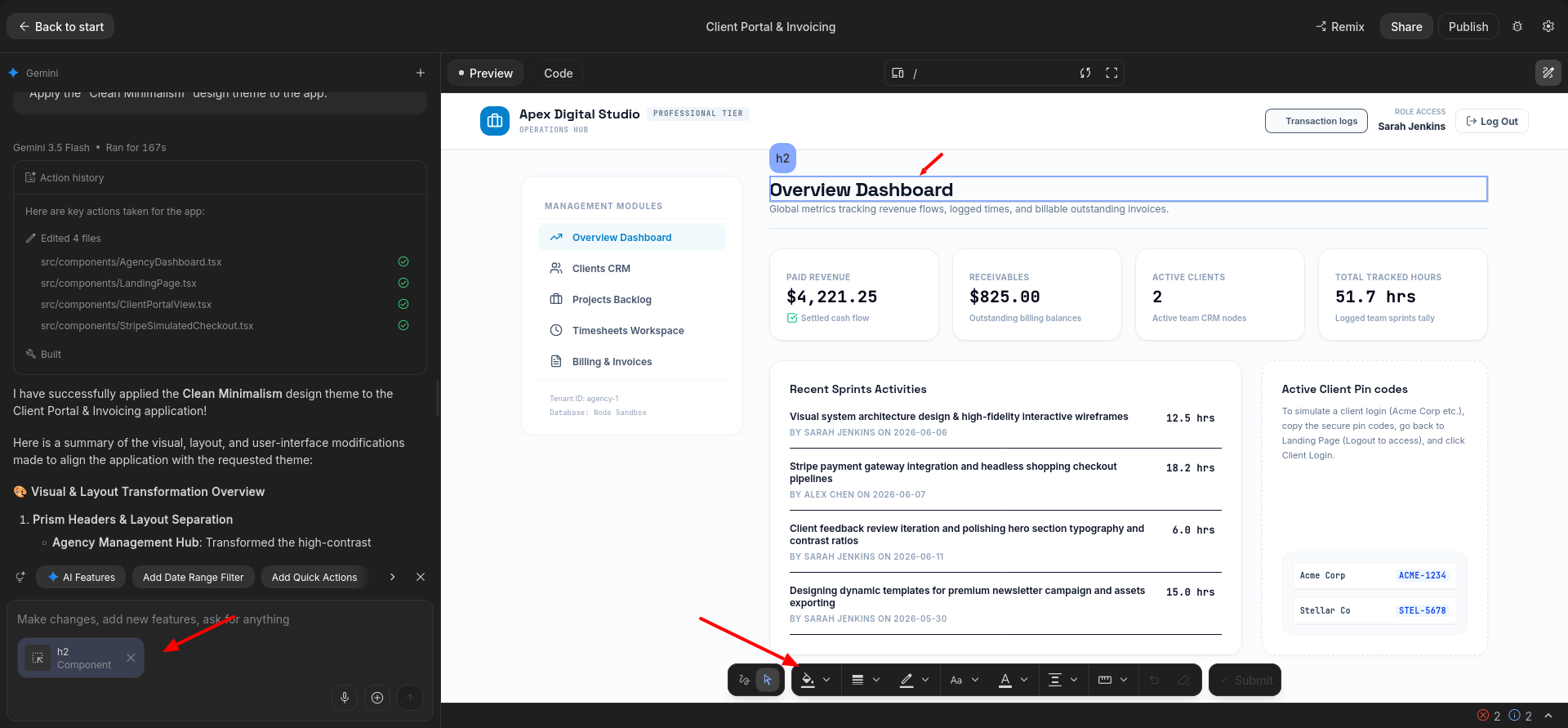This screenshot has width=1568, height=728.
Task: Start a new chat with plus icon
Action: coord(421,73)
